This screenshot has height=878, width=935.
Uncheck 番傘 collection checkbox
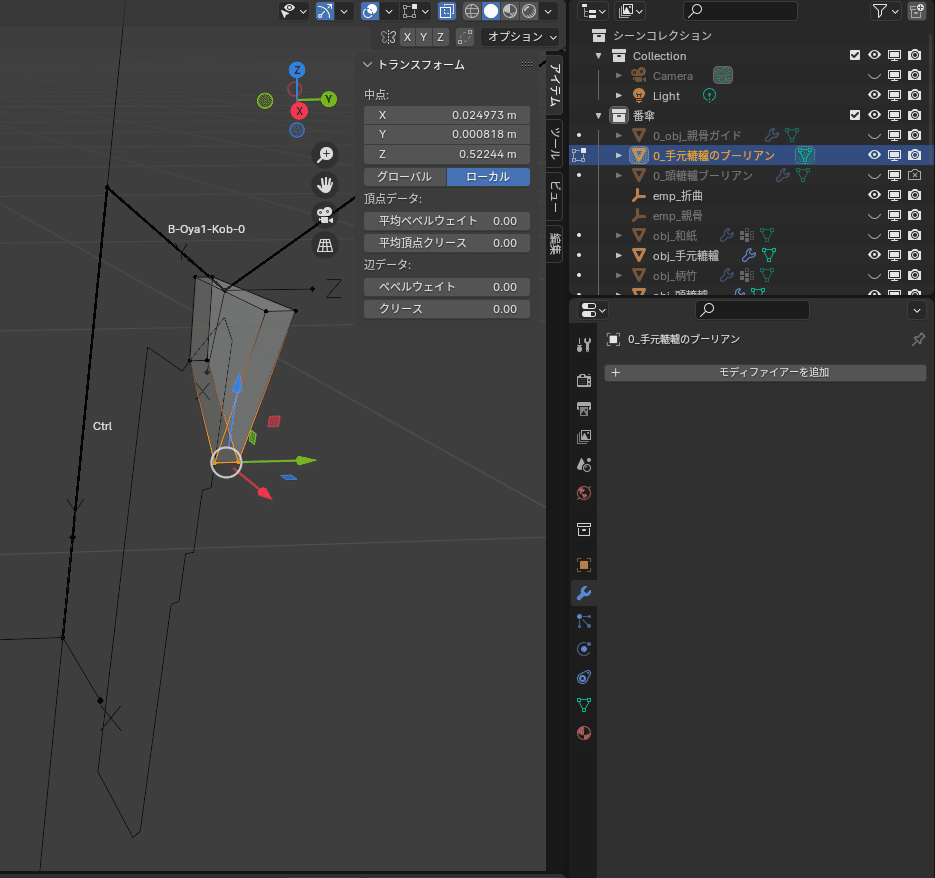tap(854, 115)
